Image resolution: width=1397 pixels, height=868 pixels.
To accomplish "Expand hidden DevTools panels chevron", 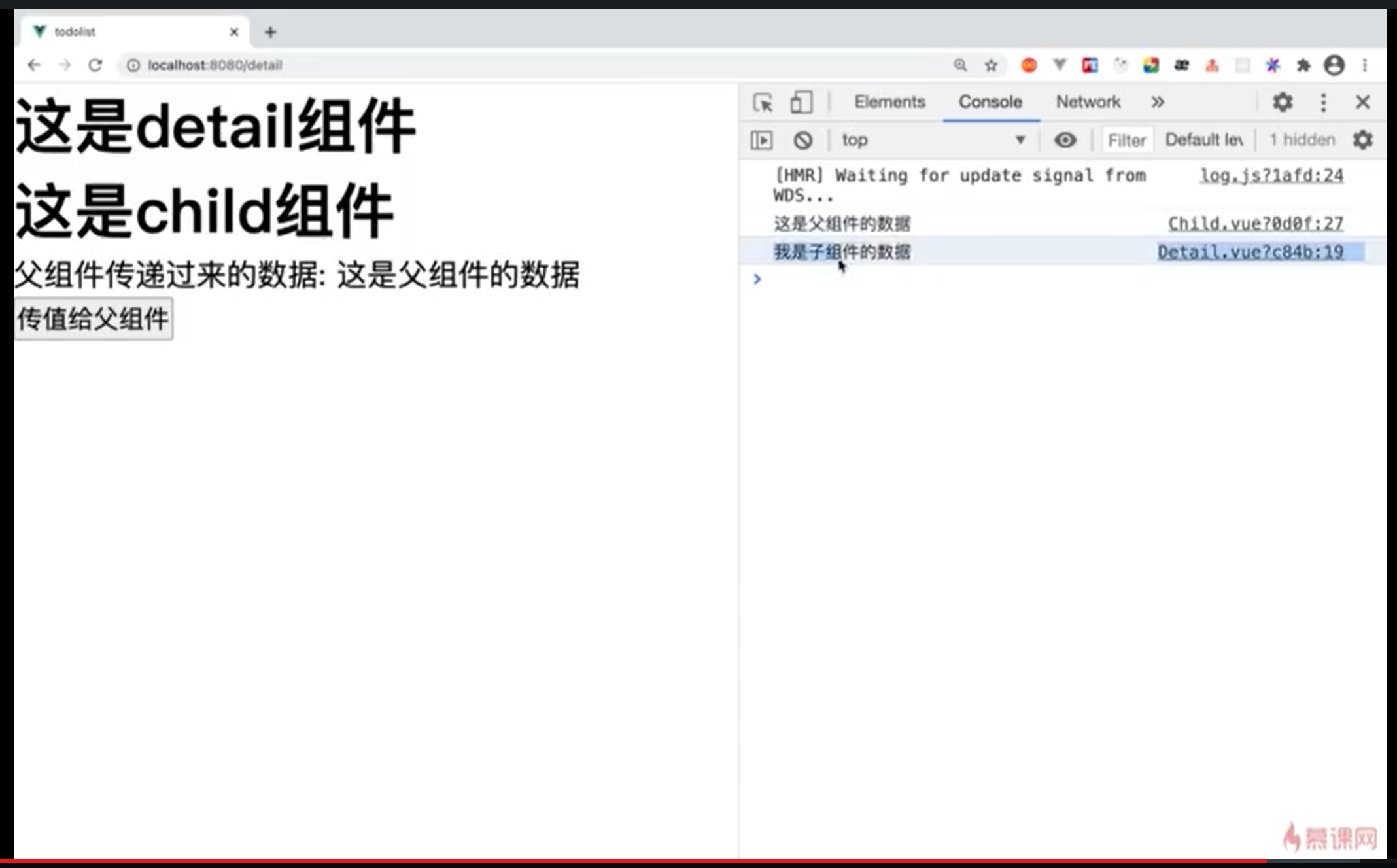I will pos(1158,103).
